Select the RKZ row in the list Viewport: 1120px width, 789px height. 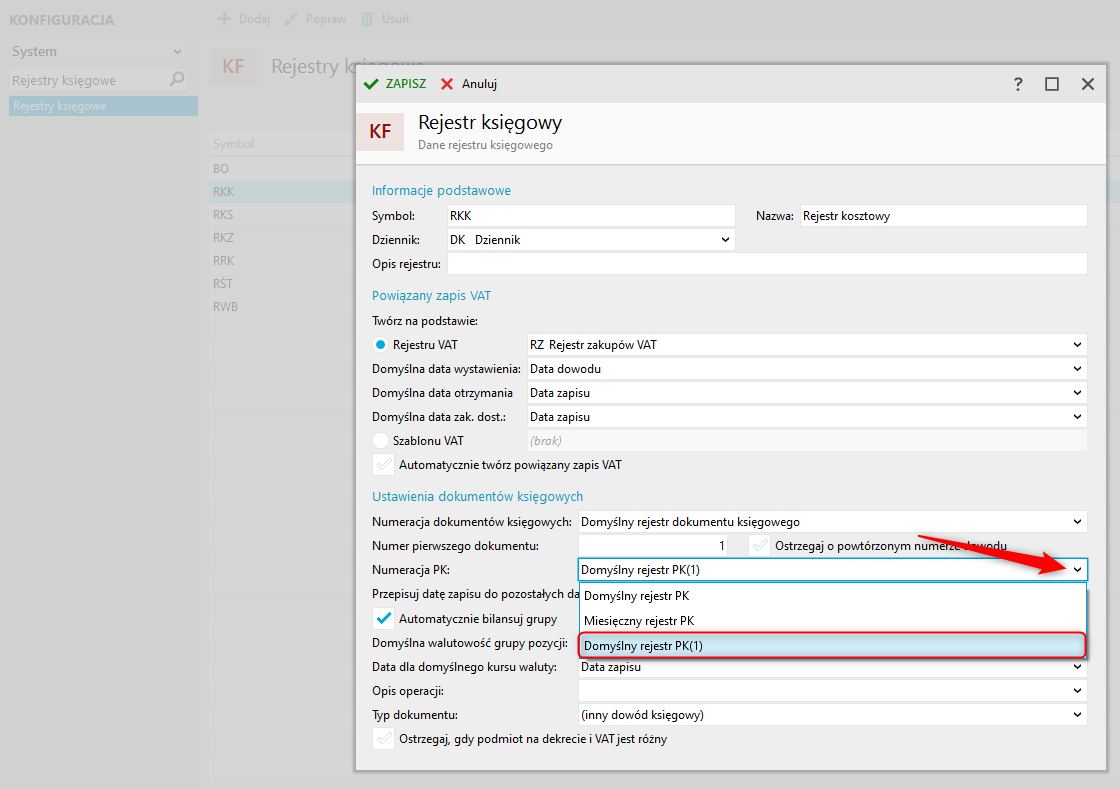tap(282, 237)
